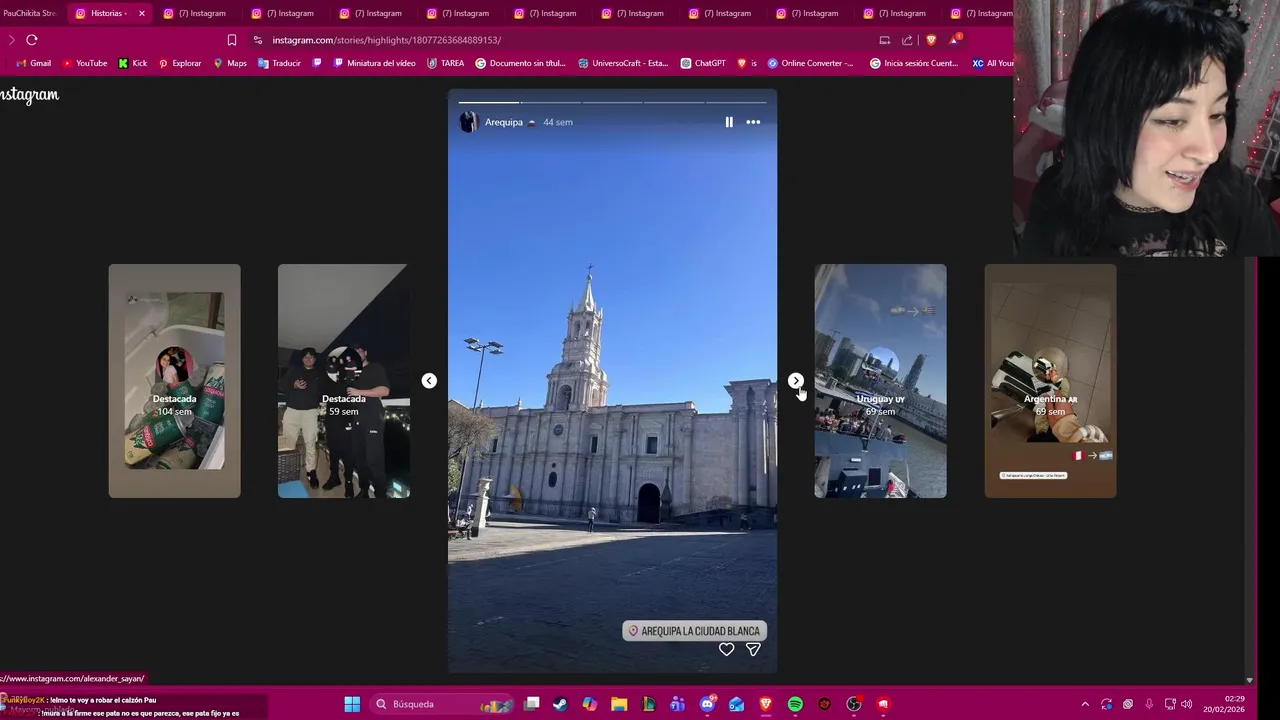Image resolution: width=1280 pixels, height=720 pixels.
Task: Open the Twitch icon bookmark
Action: click(x=317, y=63)
